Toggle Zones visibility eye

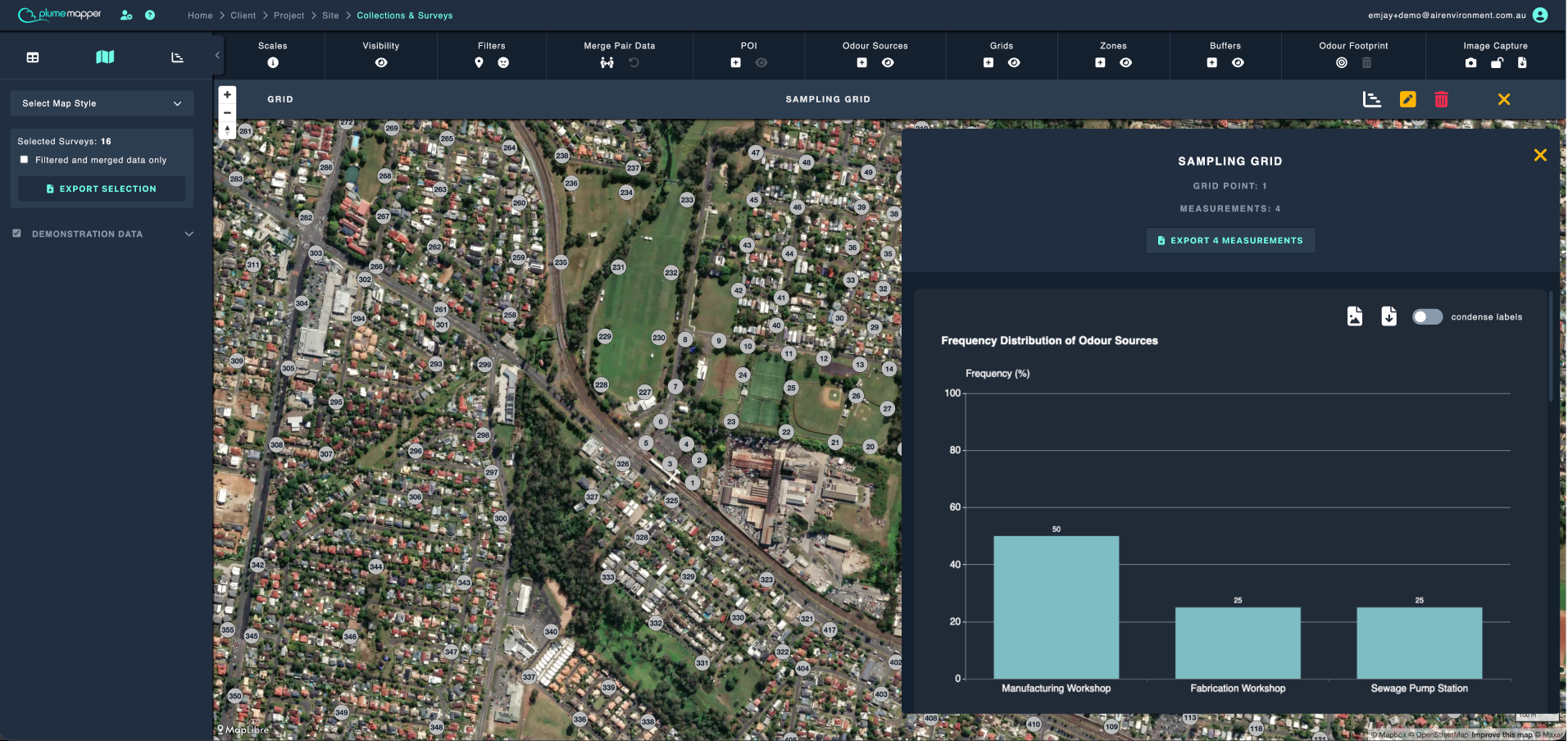point(1126,62)
